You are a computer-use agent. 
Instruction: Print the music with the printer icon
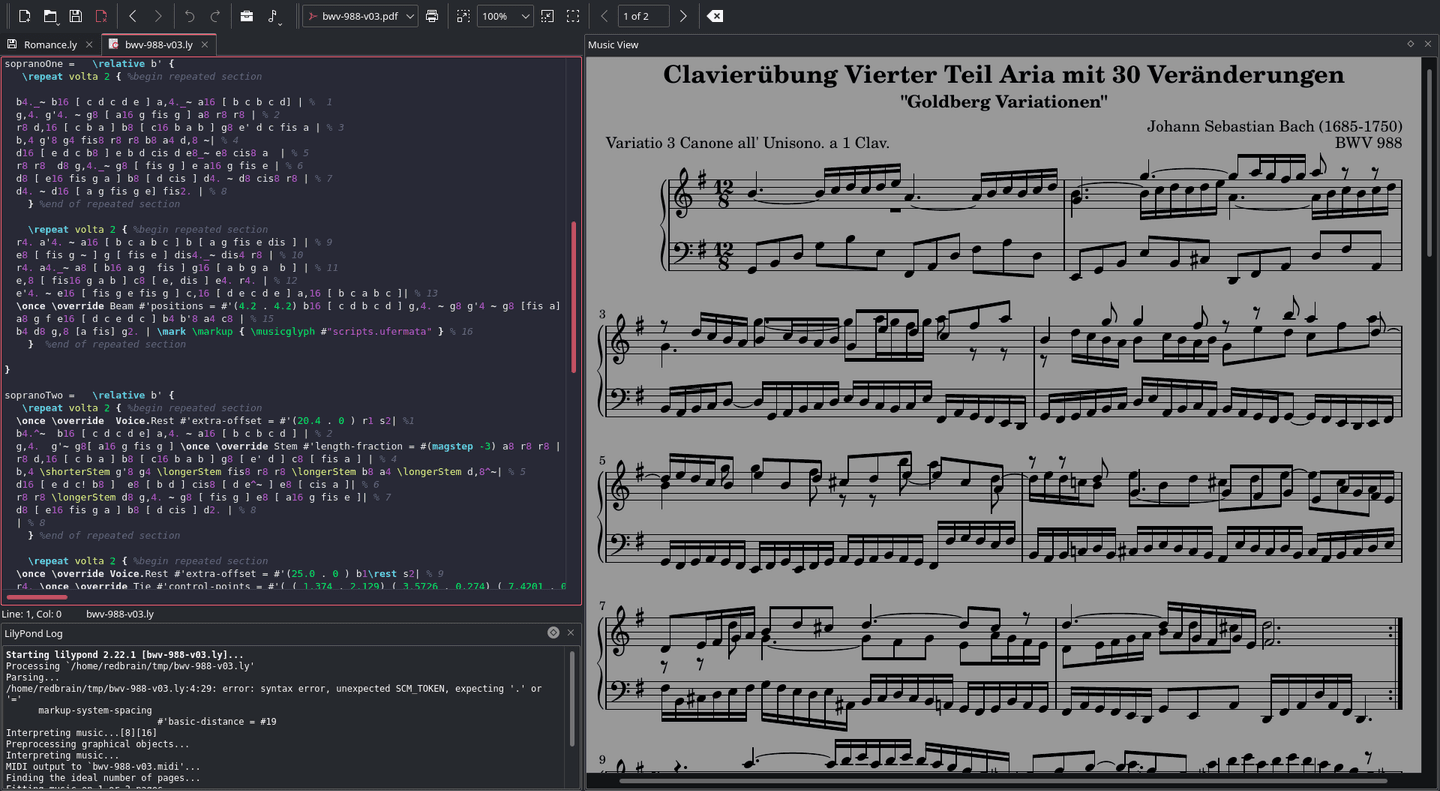pos(432,16)
